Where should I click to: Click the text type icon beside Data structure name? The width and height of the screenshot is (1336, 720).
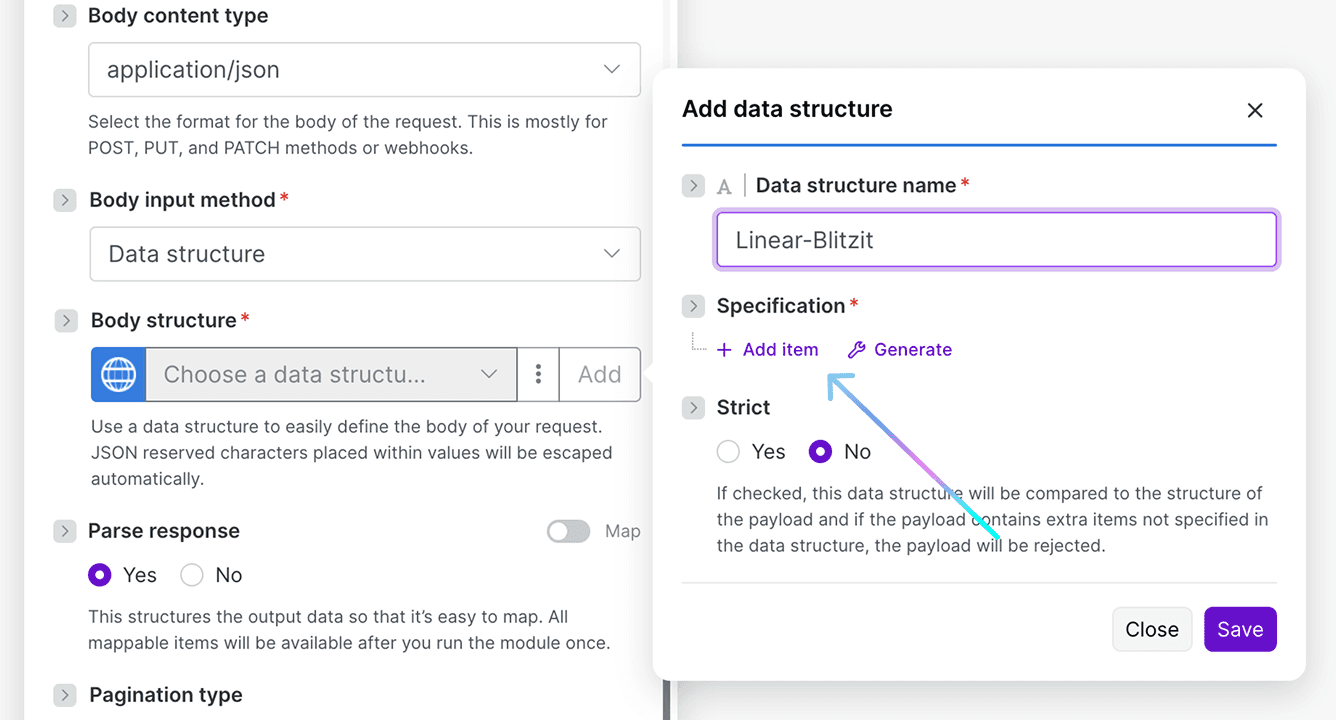tap(725, 186)
